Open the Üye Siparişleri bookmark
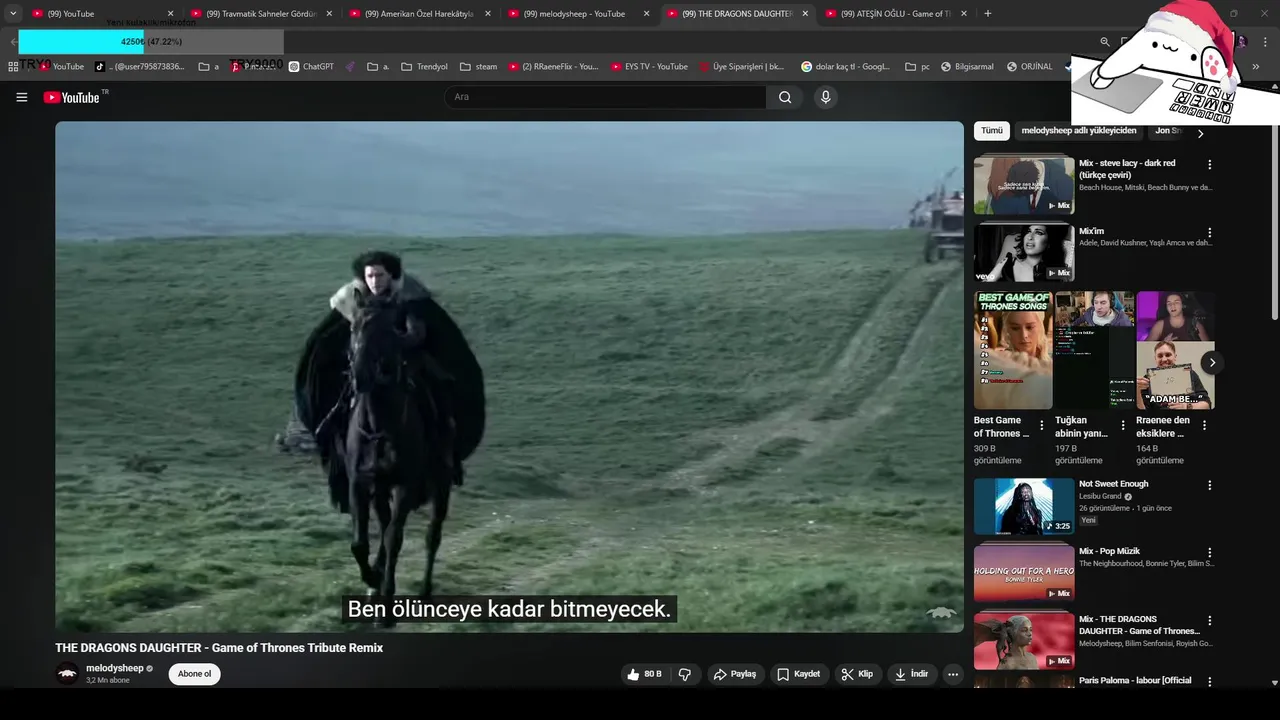Image resolution: width=1280 pixels, height=720 pixels. click(742, 67)
